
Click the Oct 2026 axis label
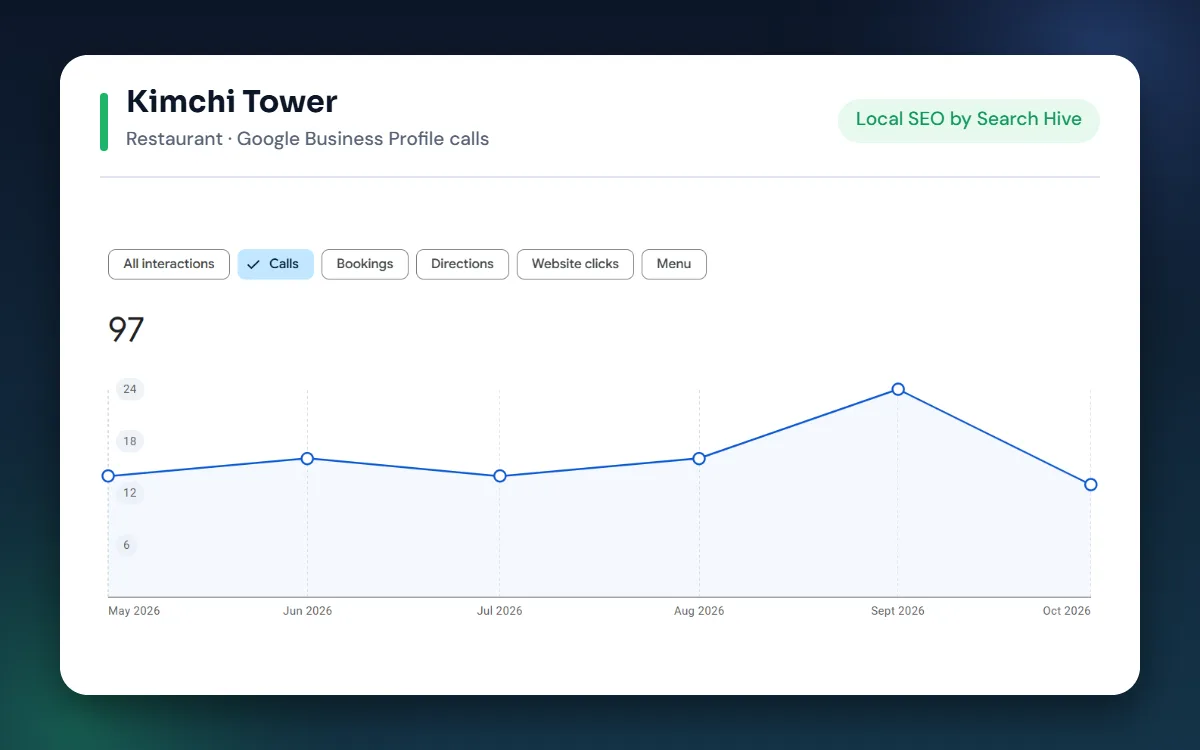point(1067,611)
